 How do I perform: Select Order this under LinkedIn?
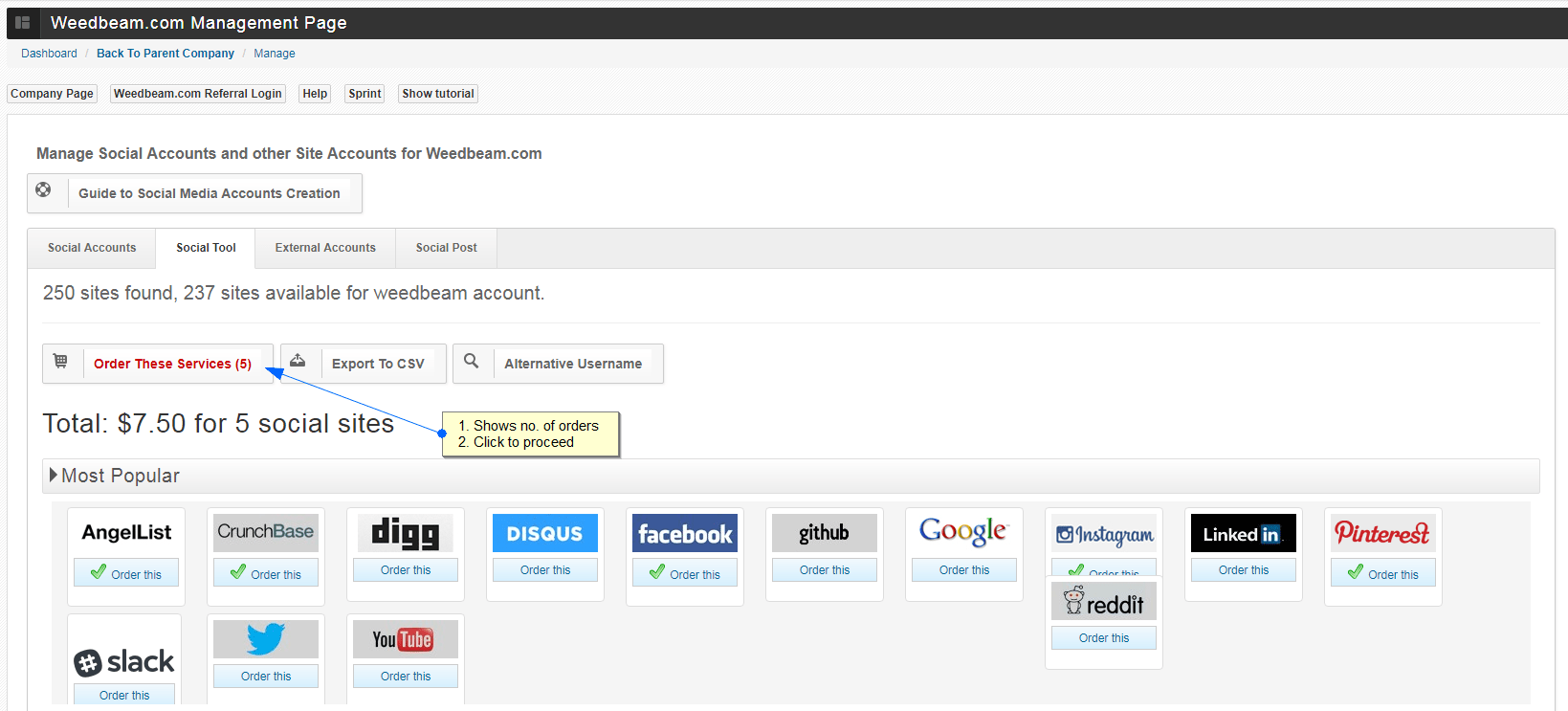pos(1244,570)
